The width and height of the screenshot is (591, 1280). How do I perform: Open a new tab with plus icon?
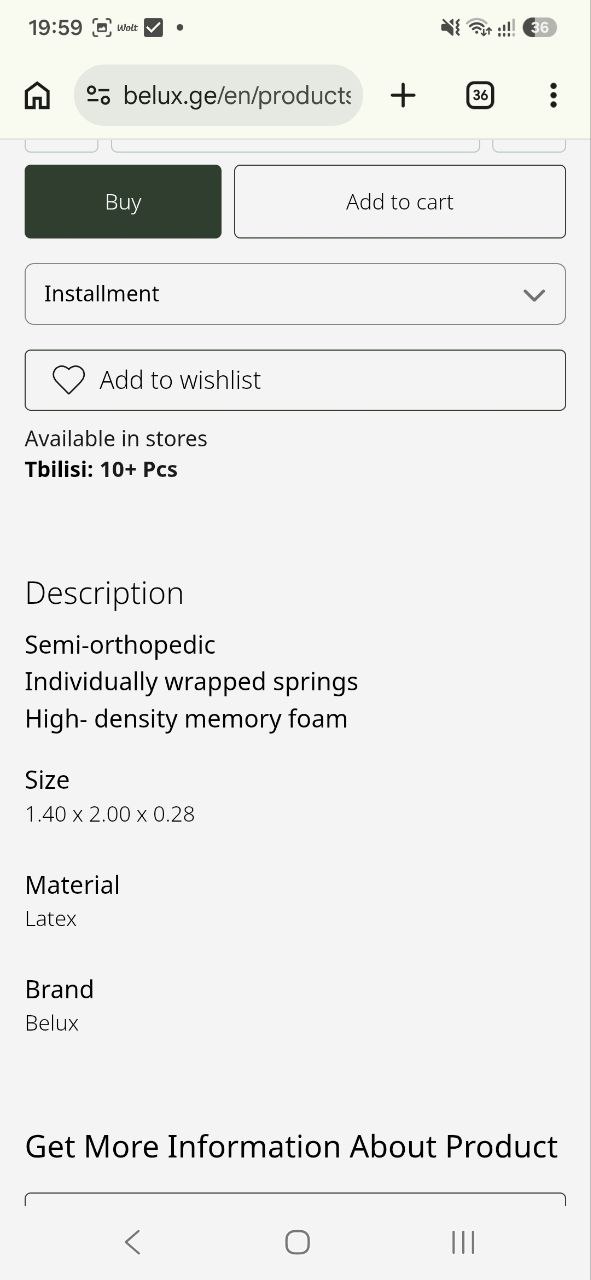(x=403, y=95)
